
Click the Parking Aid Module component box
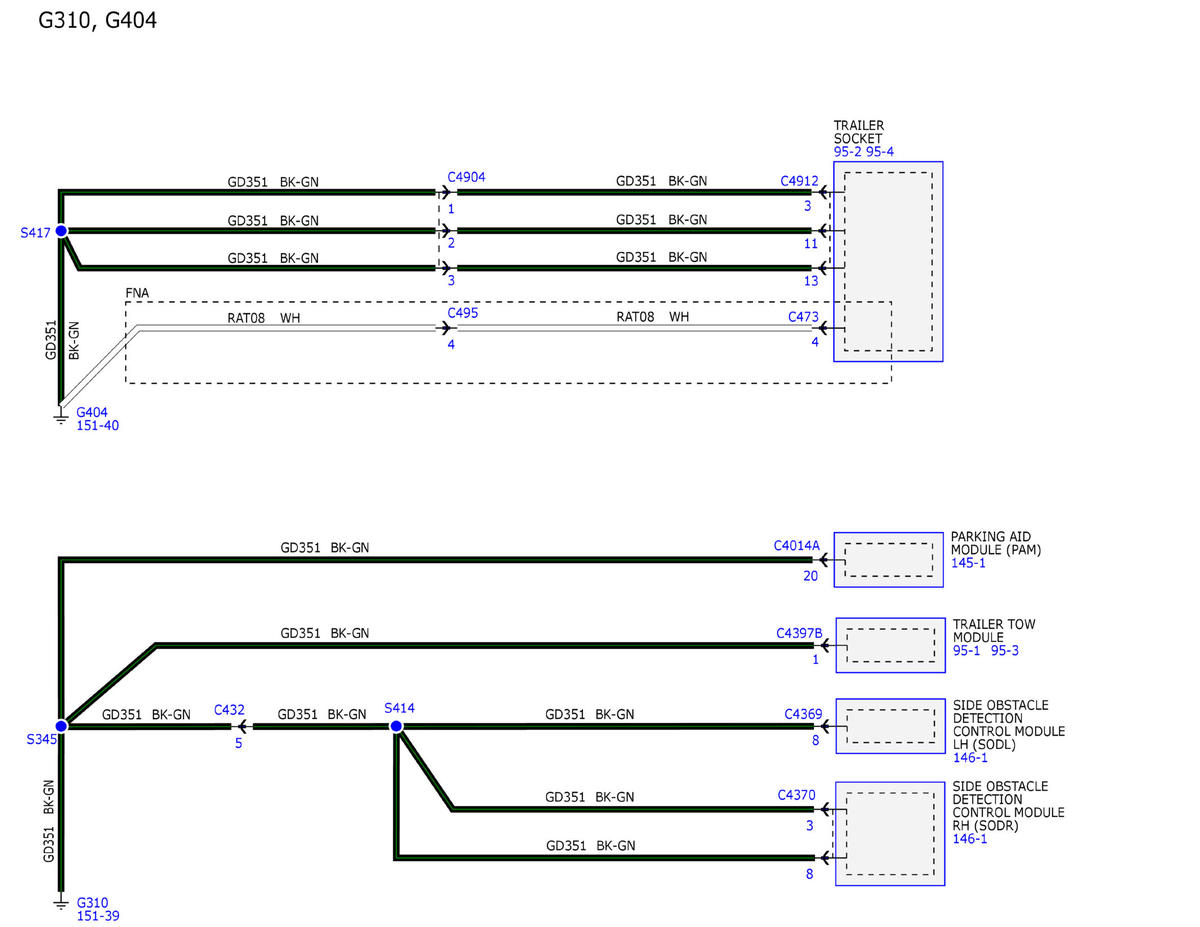pyautogui.click(x=888, y=559)
